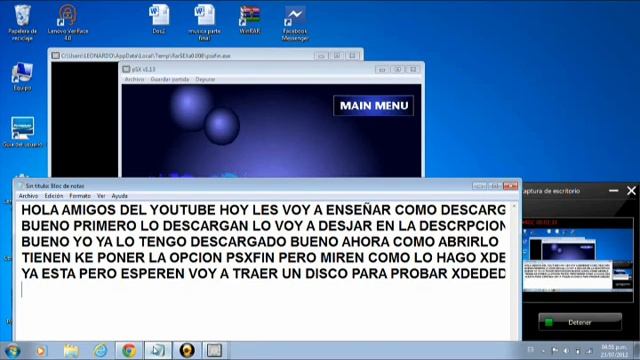Image resolution: width=640 pixels, height=360 pixels.
Task: Click the psxfin.exe console title icon
Action: (x=56, y=56)
